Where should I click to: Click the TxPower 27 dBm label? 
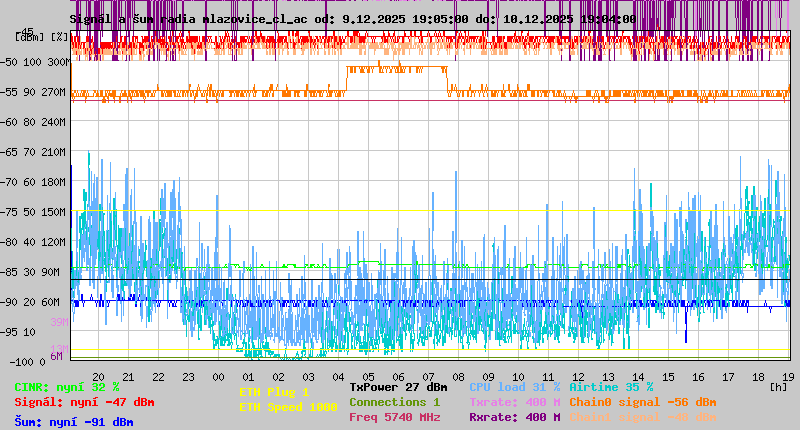click(398, 387)
